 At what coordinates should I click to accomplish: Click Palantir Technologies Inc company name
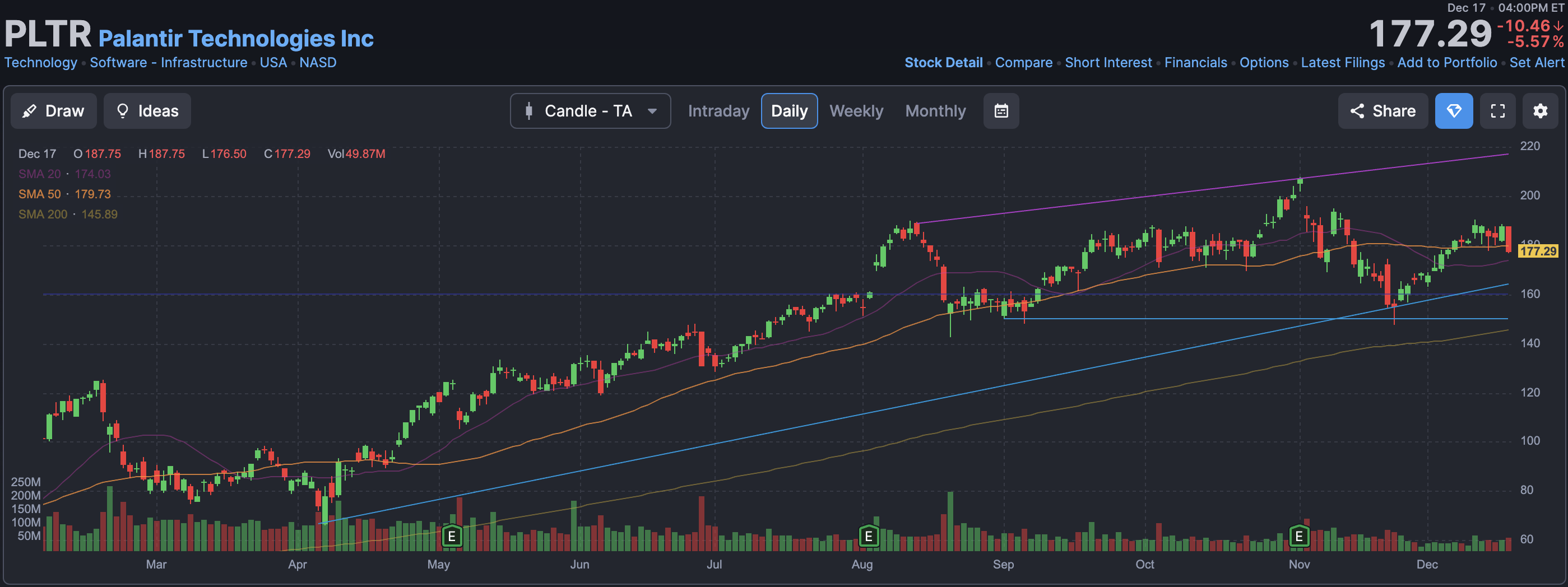[x=236, y=38]
